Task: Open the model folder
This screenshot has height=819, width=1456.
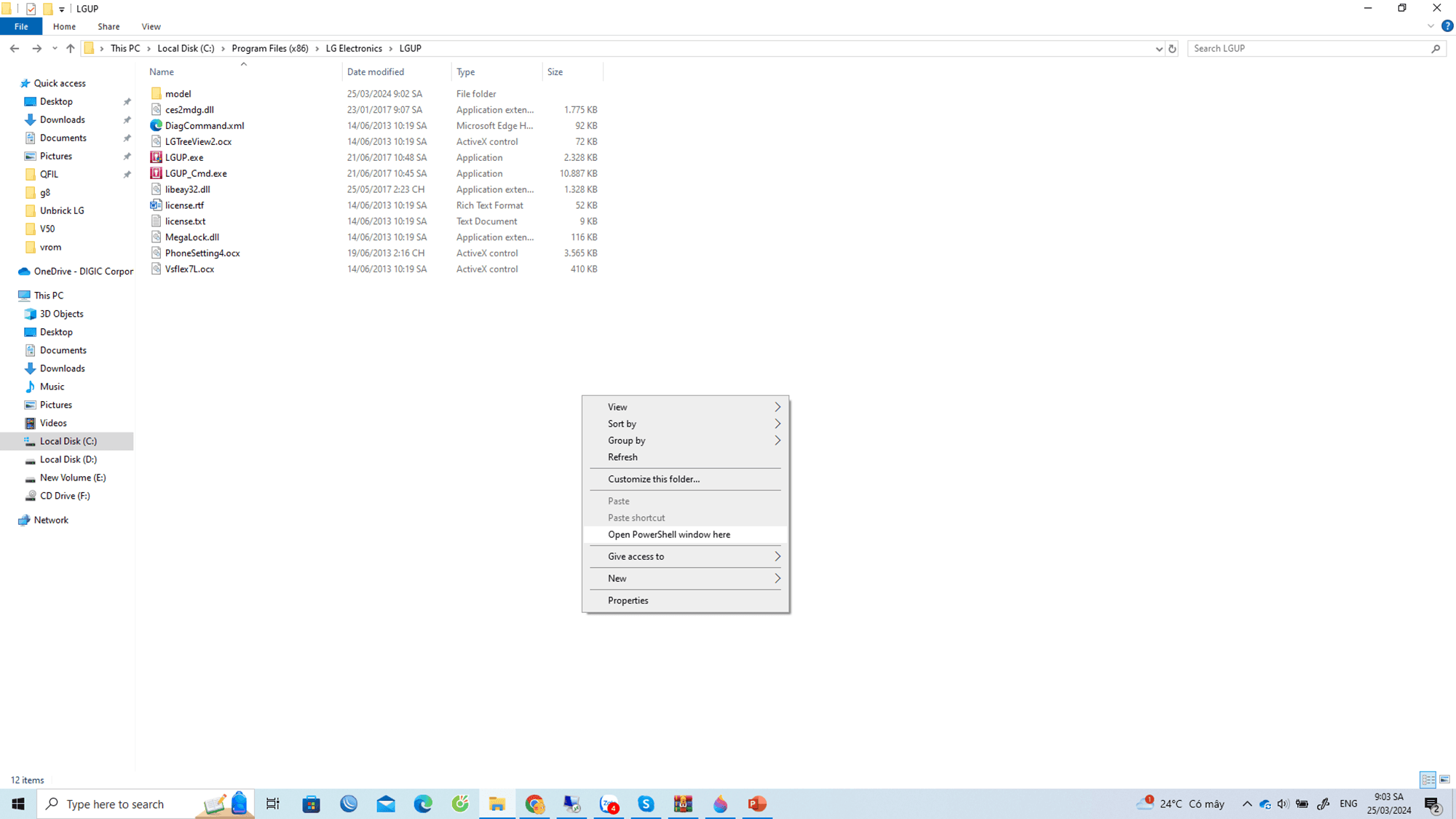Action: [178, 93]
